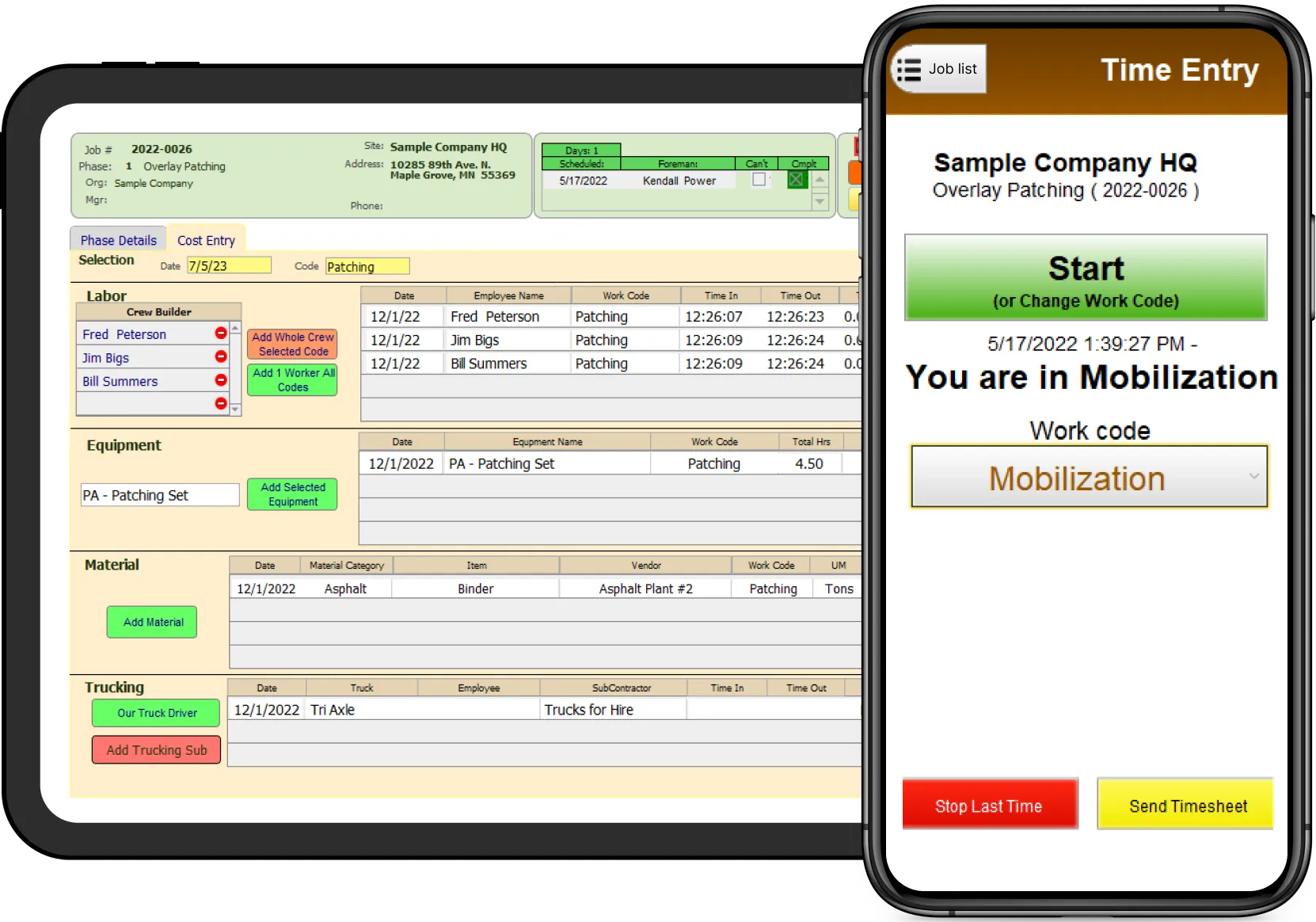Screen dimensions: 1316x922
Task: Click the down arrow beside the schedule list
Action: coord(820,203)
